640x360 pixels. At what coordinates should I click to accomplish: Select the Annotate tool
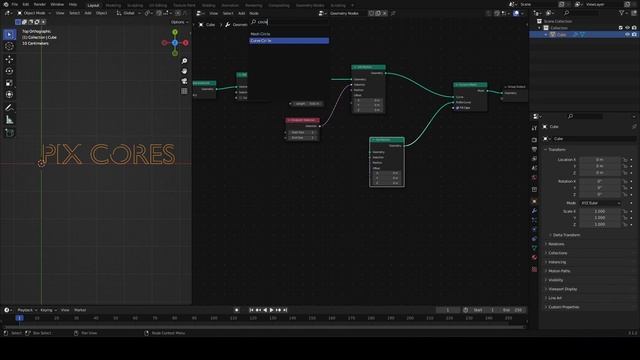[9, 108]
